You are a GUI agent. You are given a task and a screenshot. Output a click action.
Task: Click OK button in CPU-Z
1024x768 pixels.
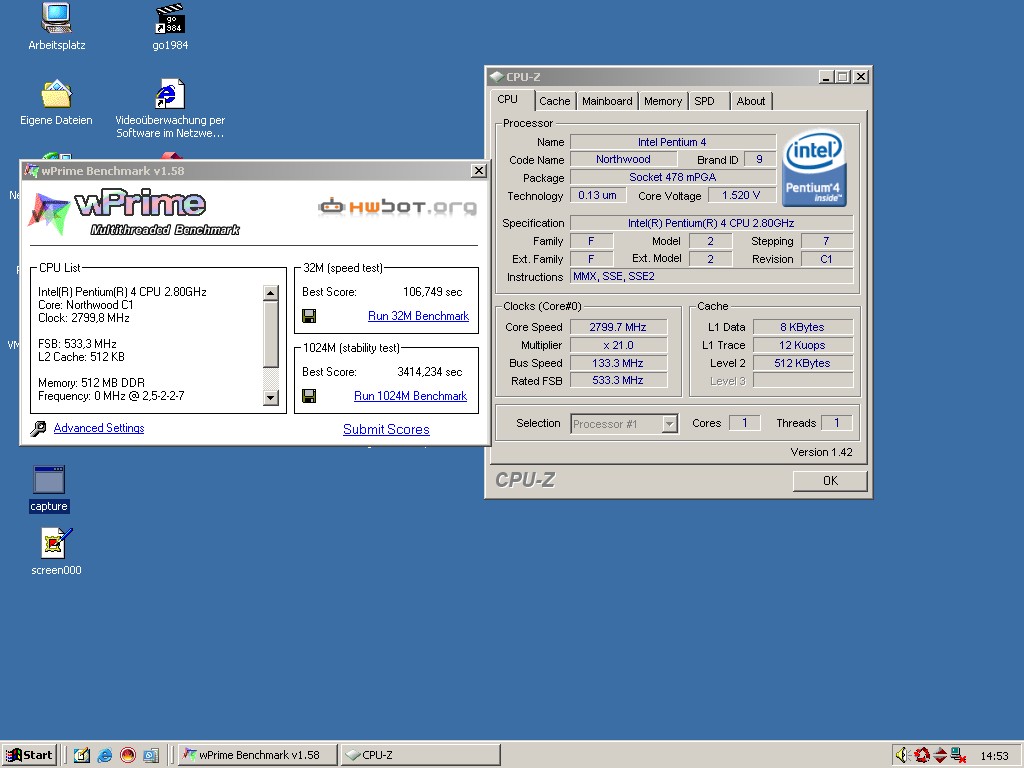pos(830,481)
